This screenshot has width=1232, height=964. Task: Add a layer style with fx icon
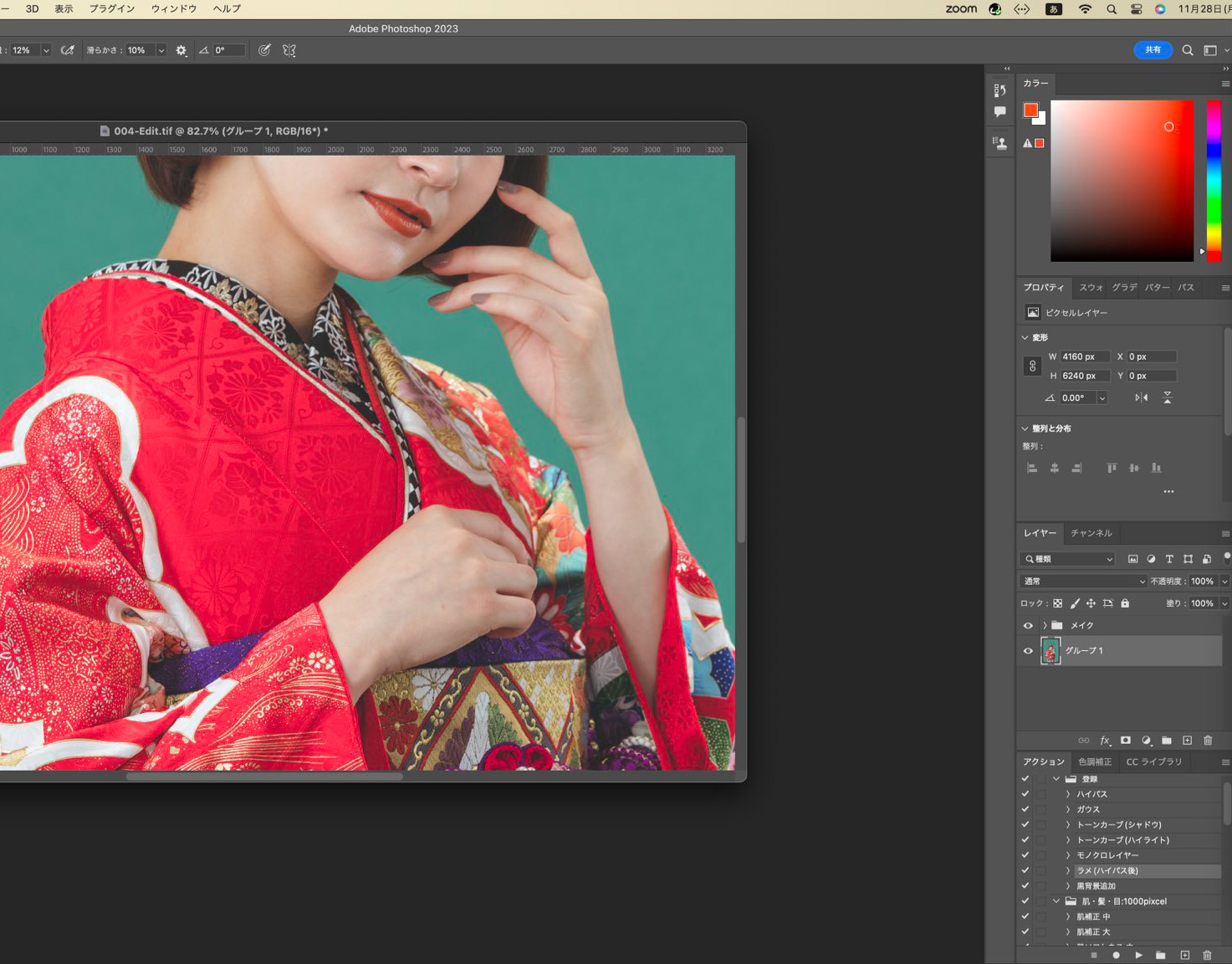[x=1105, y=741]
